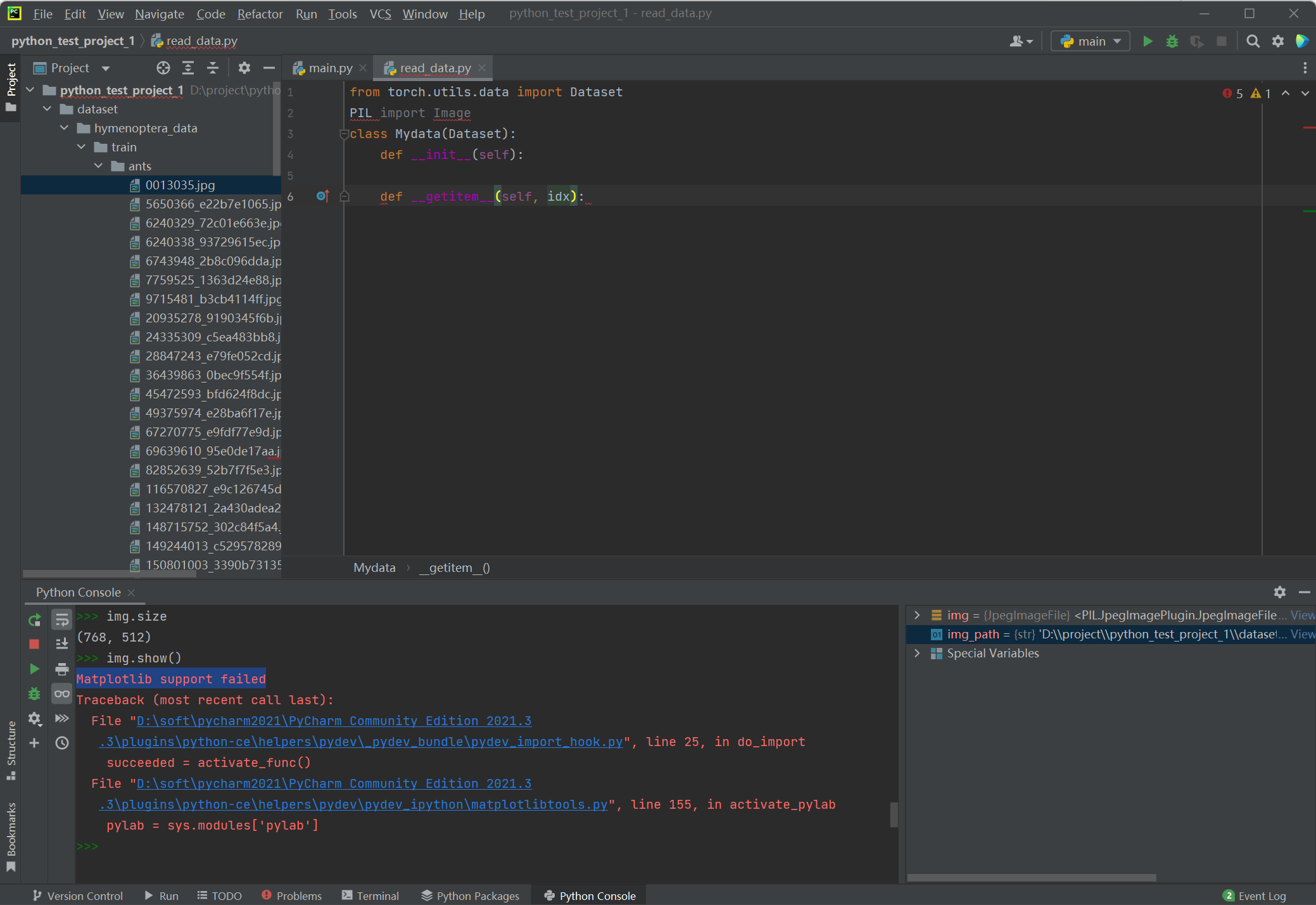Image resolution: width=1316 pixels, height=905 pixels.
Task: Collapse the ants folder
Action: coord(99,166)
